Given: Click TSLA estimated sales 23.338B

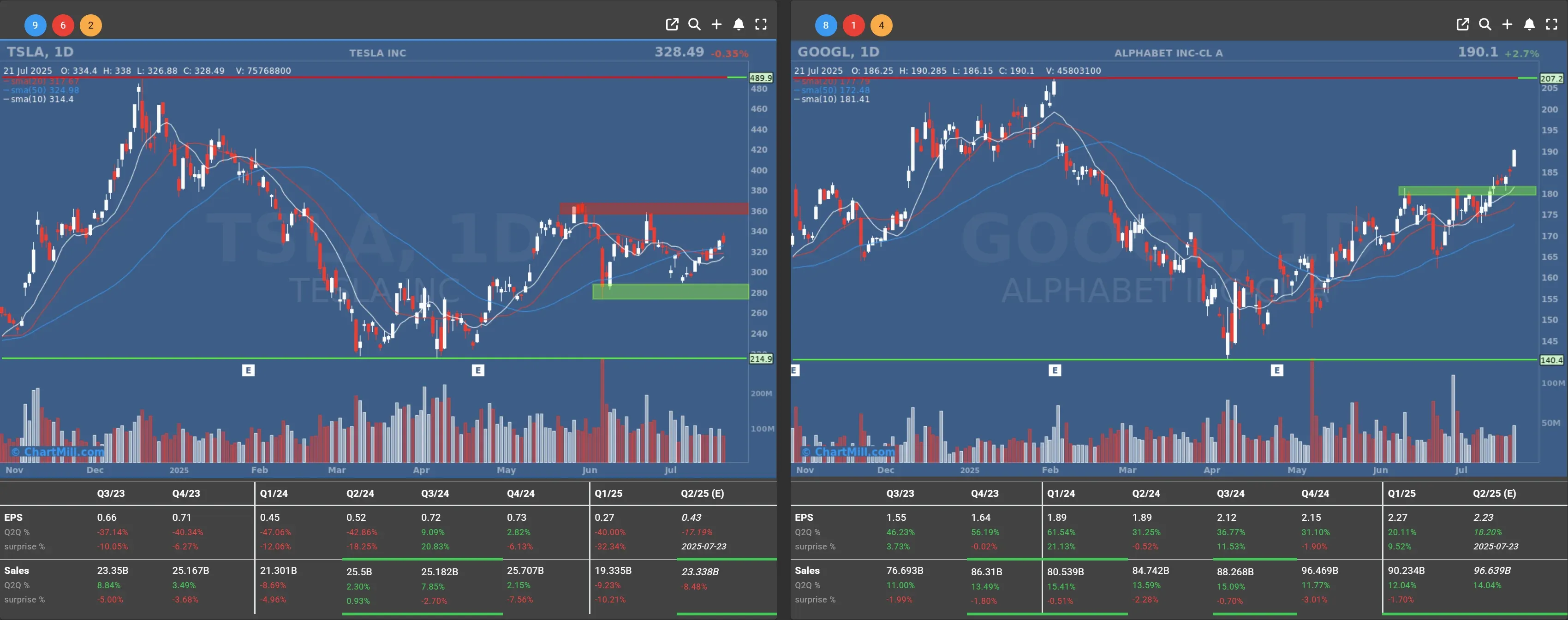Looking at the screenshot, I should tap(700, 572).
